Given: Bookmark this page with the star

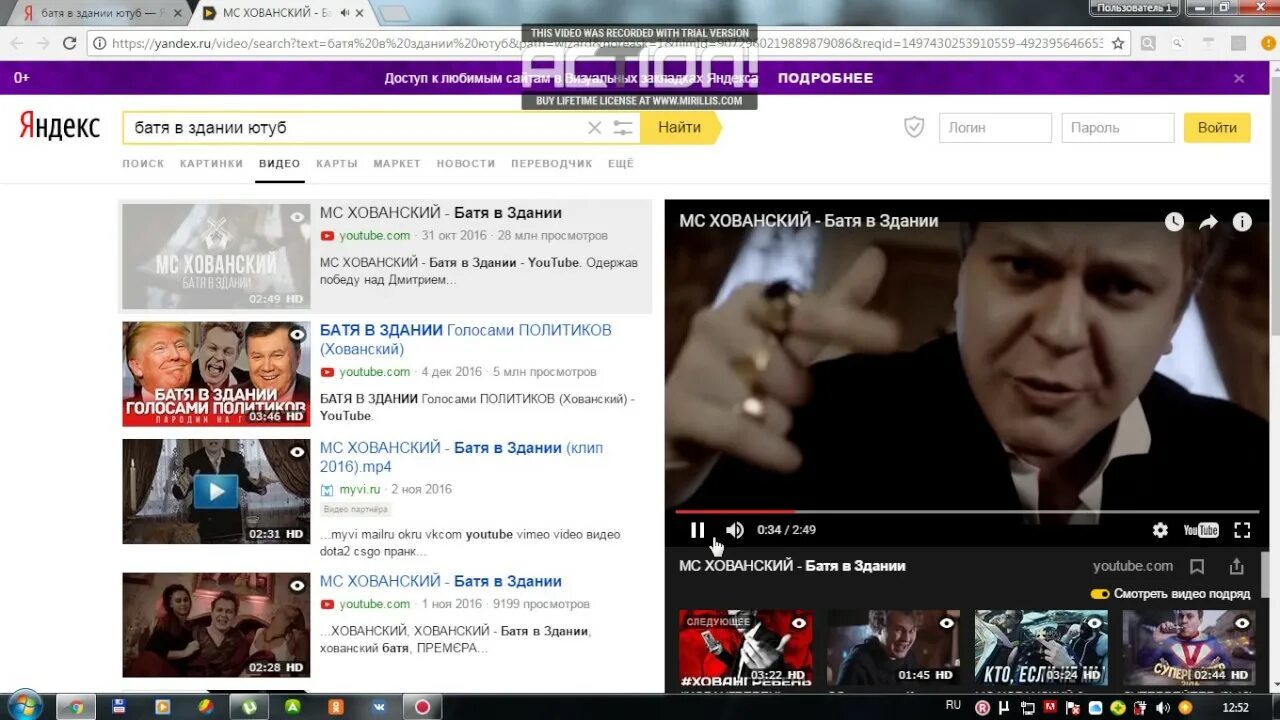Looking at the screenshot, I should pos(1118,43).
